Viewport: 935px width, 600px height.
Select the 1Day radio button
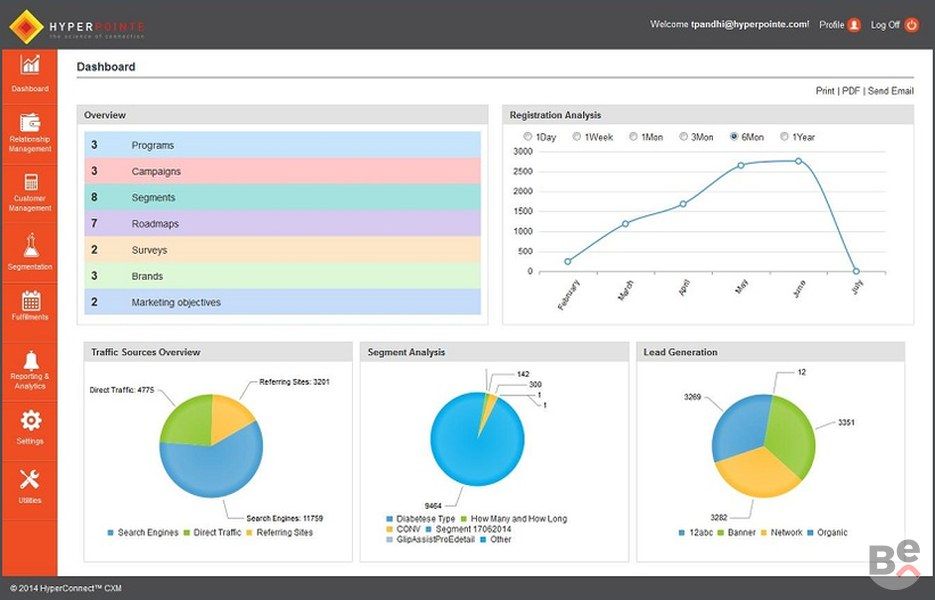click(x=528, y=137)
